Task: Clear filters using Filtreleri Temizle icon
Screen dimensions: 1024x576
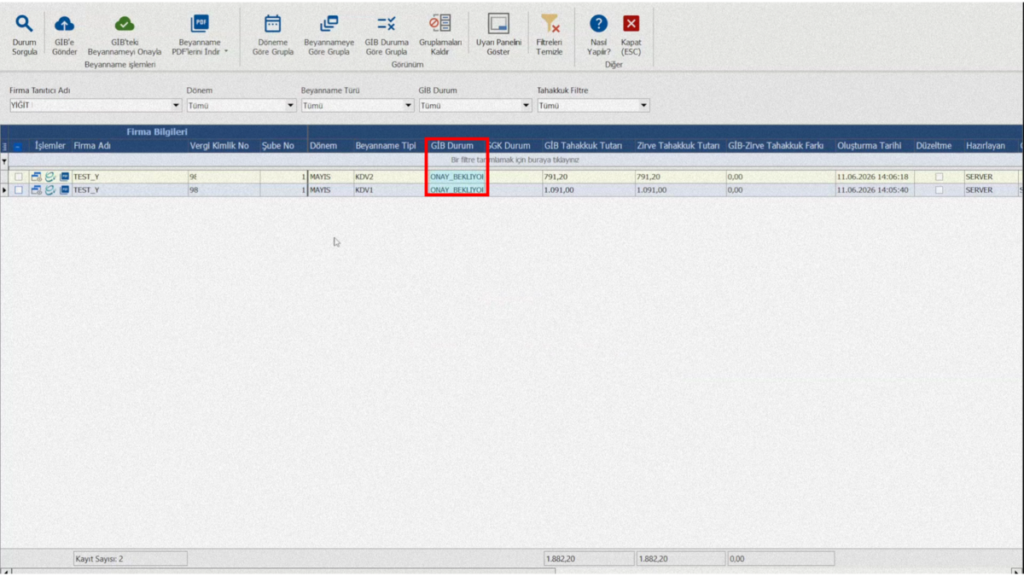Action: coord(549,24)
